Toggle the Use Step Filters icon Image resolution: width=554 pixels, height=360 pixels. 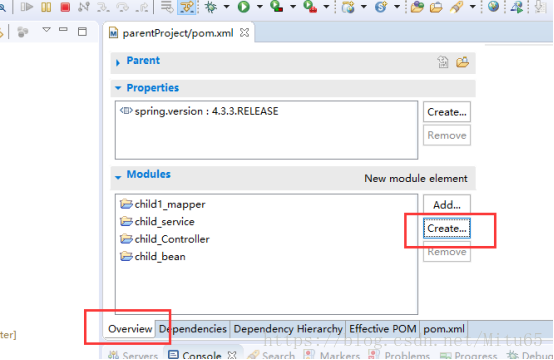click(187, 7)
